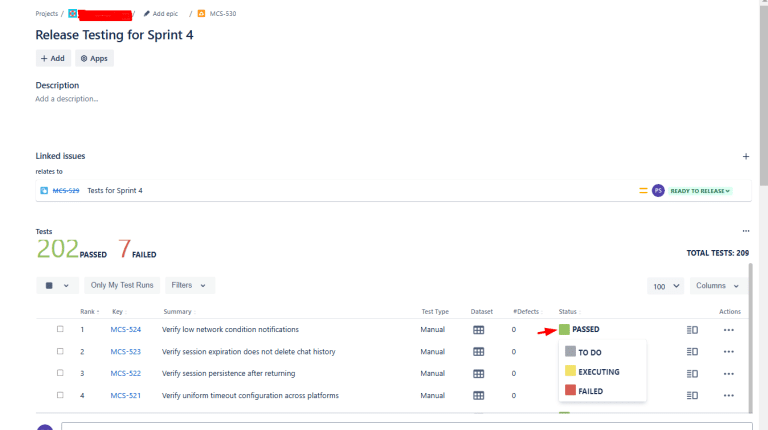
Task: Click green PASSED status color square
Action: point(564,329)
